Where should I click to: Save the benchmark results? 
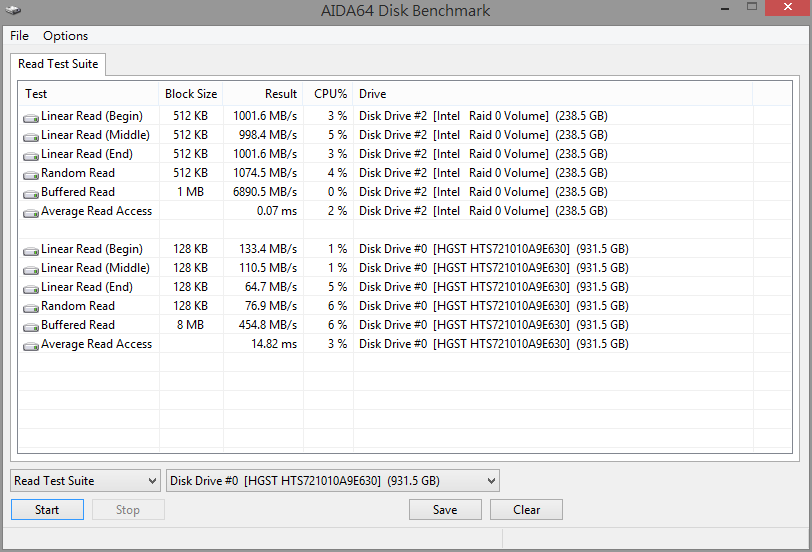tap(445, 510)
